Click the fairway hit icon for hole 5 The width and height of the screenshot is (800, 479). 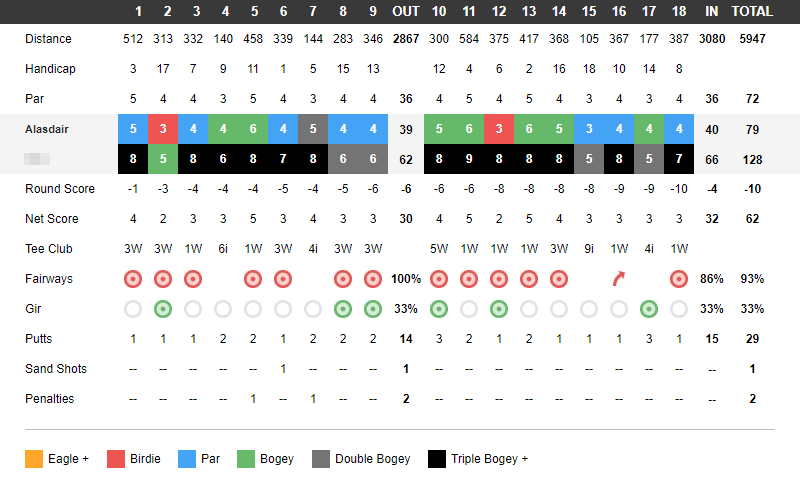pyautogui.click(x=253, y=279)
